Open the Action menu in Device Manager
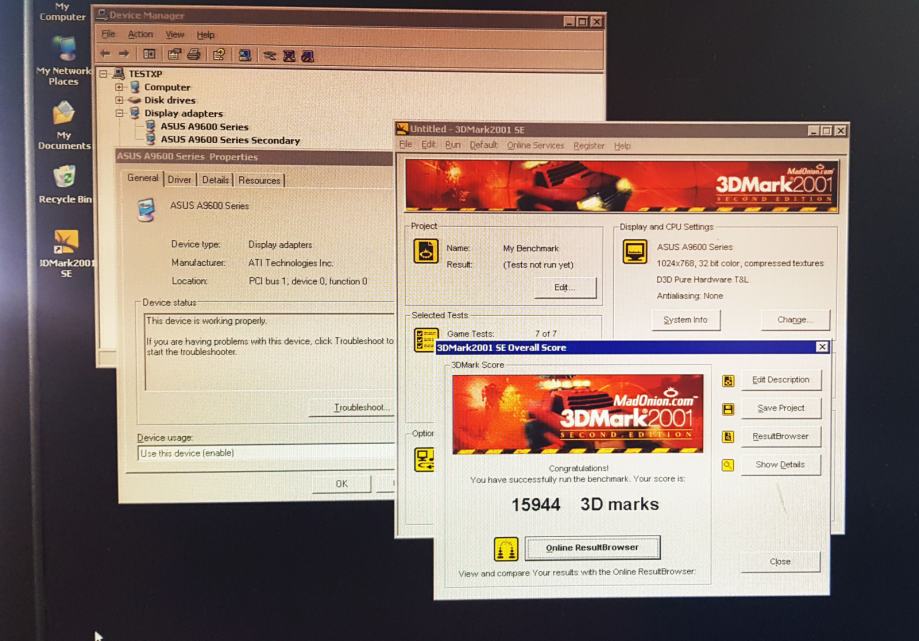Screen dimensions: 919x641 (x=140, y=35)
